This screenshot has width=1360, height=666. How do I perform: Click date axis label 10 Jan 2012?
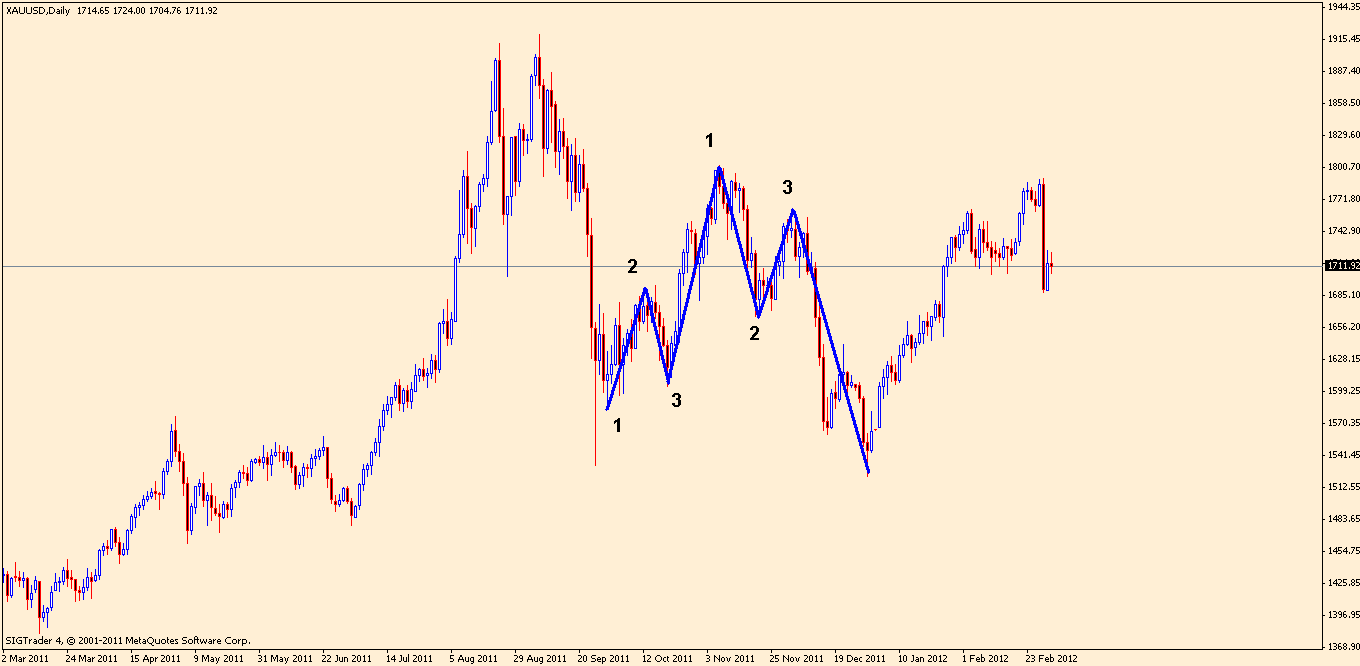coord(923,659)
